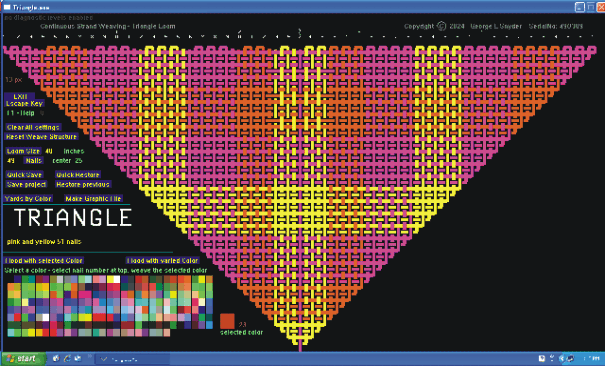This screenshot has height=366, width=605.
Task: Click QuickRestore
Action: coord(78,175)
